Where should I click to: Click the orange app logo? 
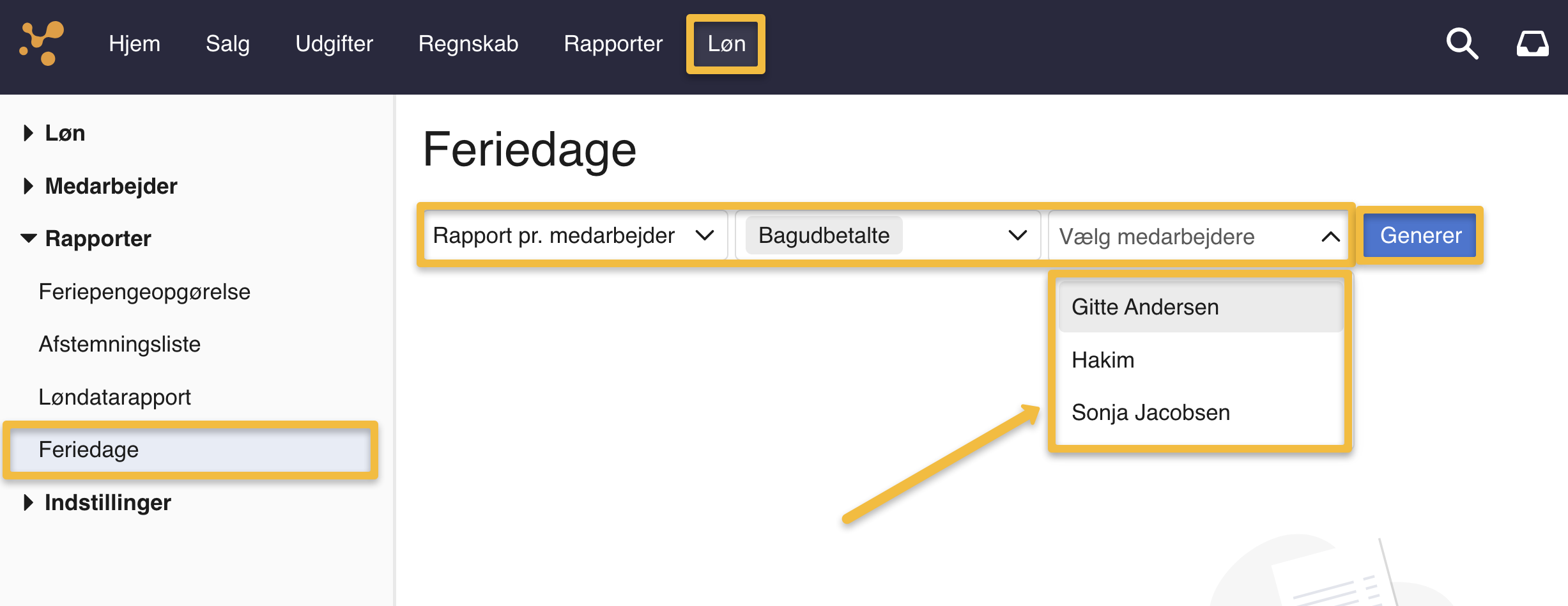pyautogui.click(x=42, y=43)
